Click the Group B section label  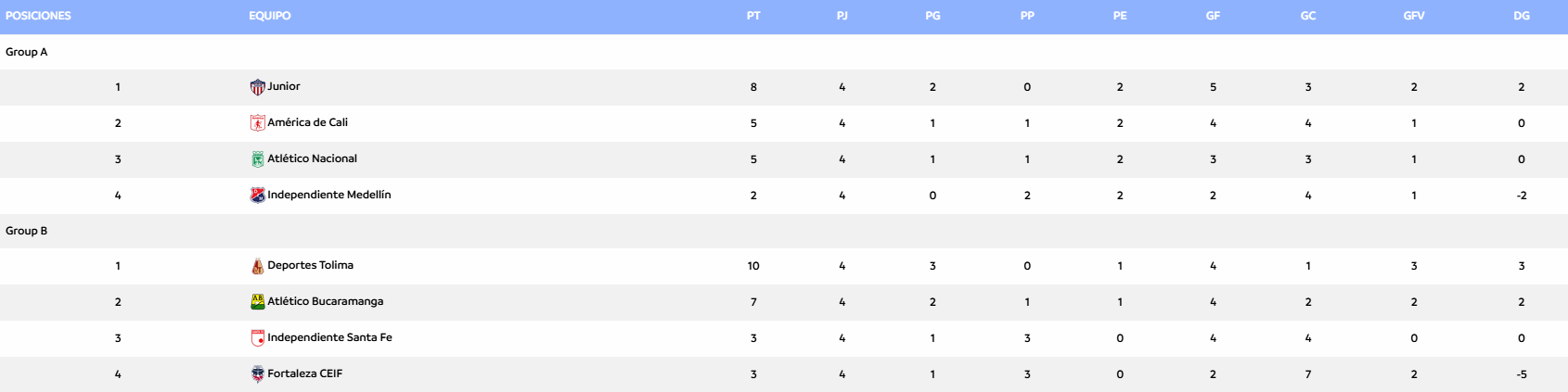[x=26, y=231]
